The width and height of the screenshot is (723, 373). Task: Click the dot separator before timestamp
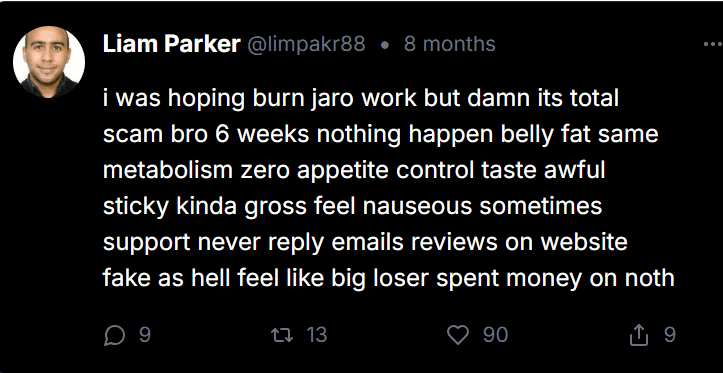point(385,46)
